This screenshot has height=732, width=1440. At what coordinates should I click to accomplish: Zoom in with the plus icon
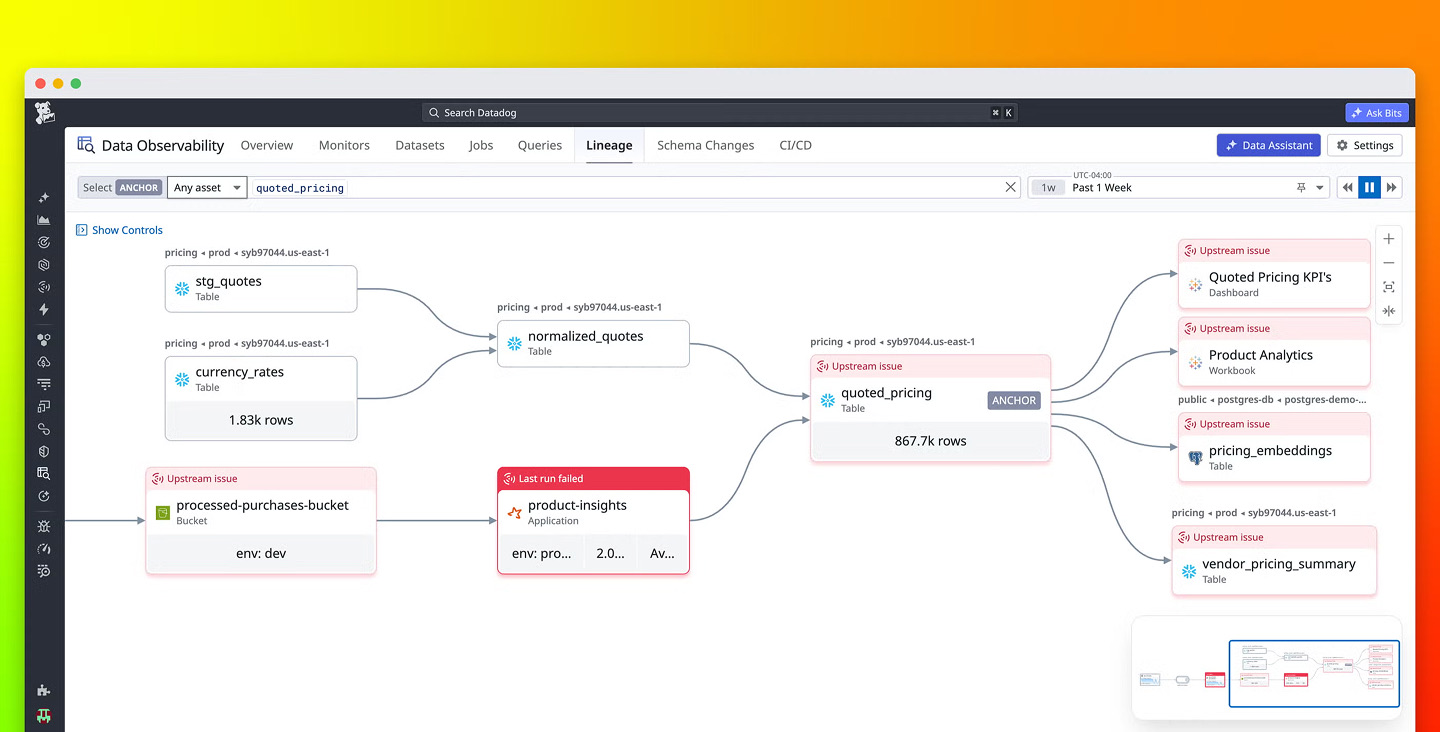pos(1389,239)
